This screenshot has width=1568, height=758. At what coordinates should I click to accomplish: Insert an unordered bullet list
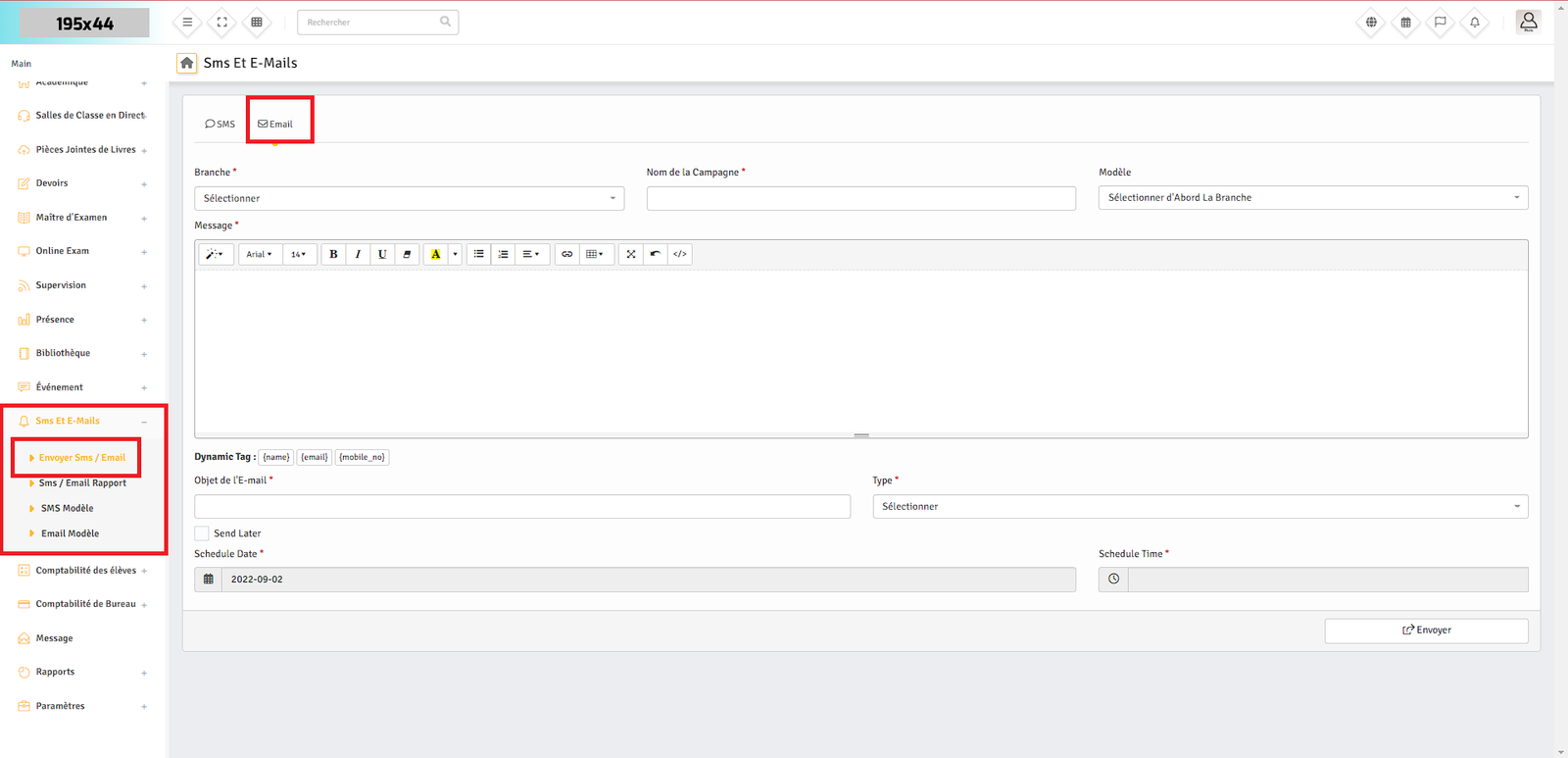(x=479, y=254)
